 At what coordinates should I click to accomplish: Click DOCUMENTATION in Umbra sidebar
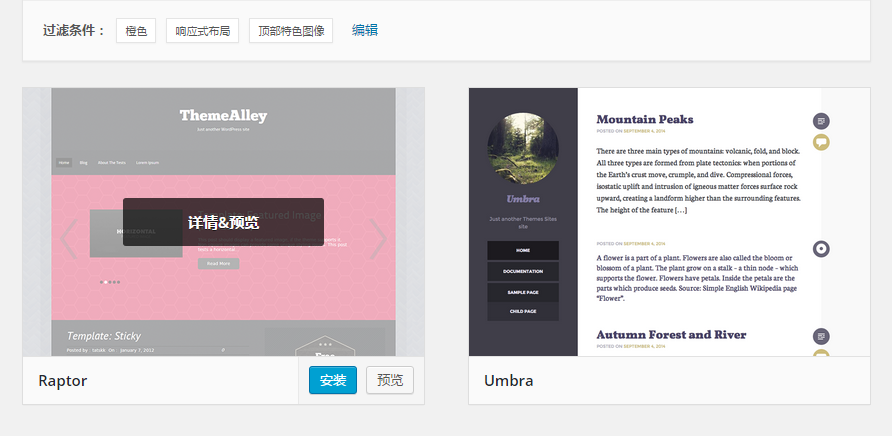[x=523, y=272]
